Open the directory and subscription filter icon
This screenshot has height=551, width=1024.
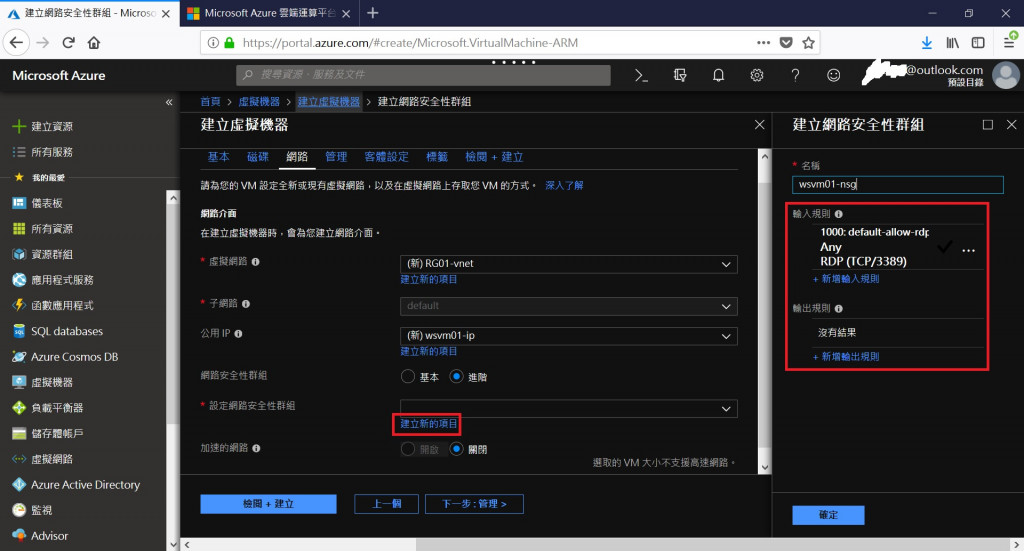pyautogui.click(x=680, y=76)
